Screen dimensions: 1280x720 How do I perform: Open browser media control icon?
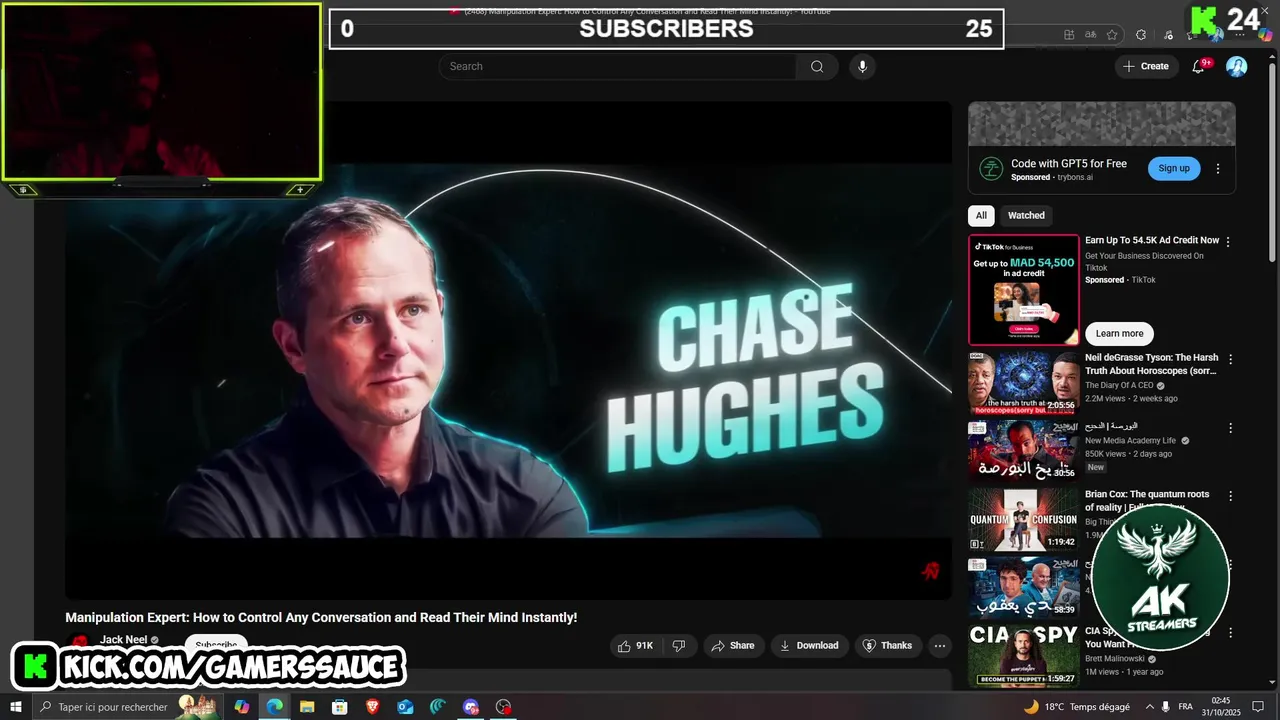click(1169, 35)
